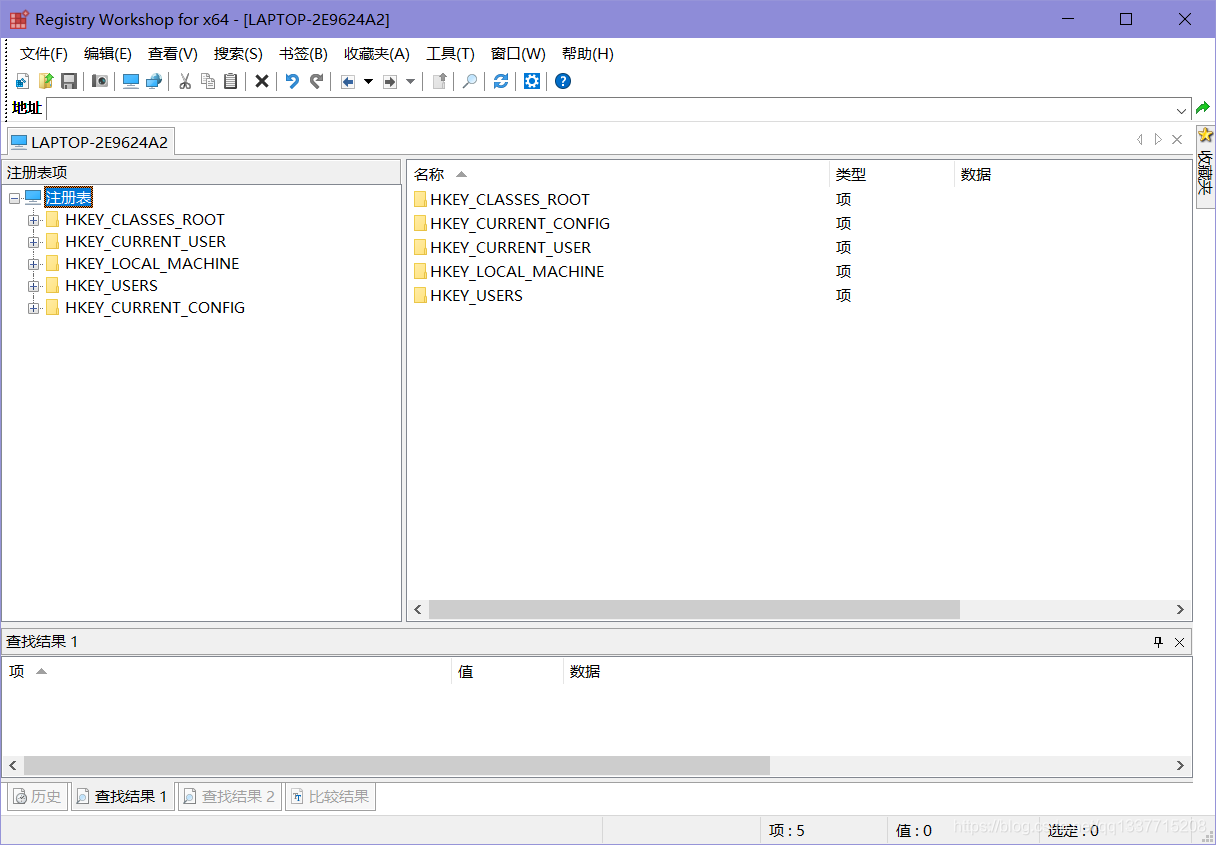The image size is (1216, 845).
Task: Open the back history dropdown arrow
Action: point(368,81)
